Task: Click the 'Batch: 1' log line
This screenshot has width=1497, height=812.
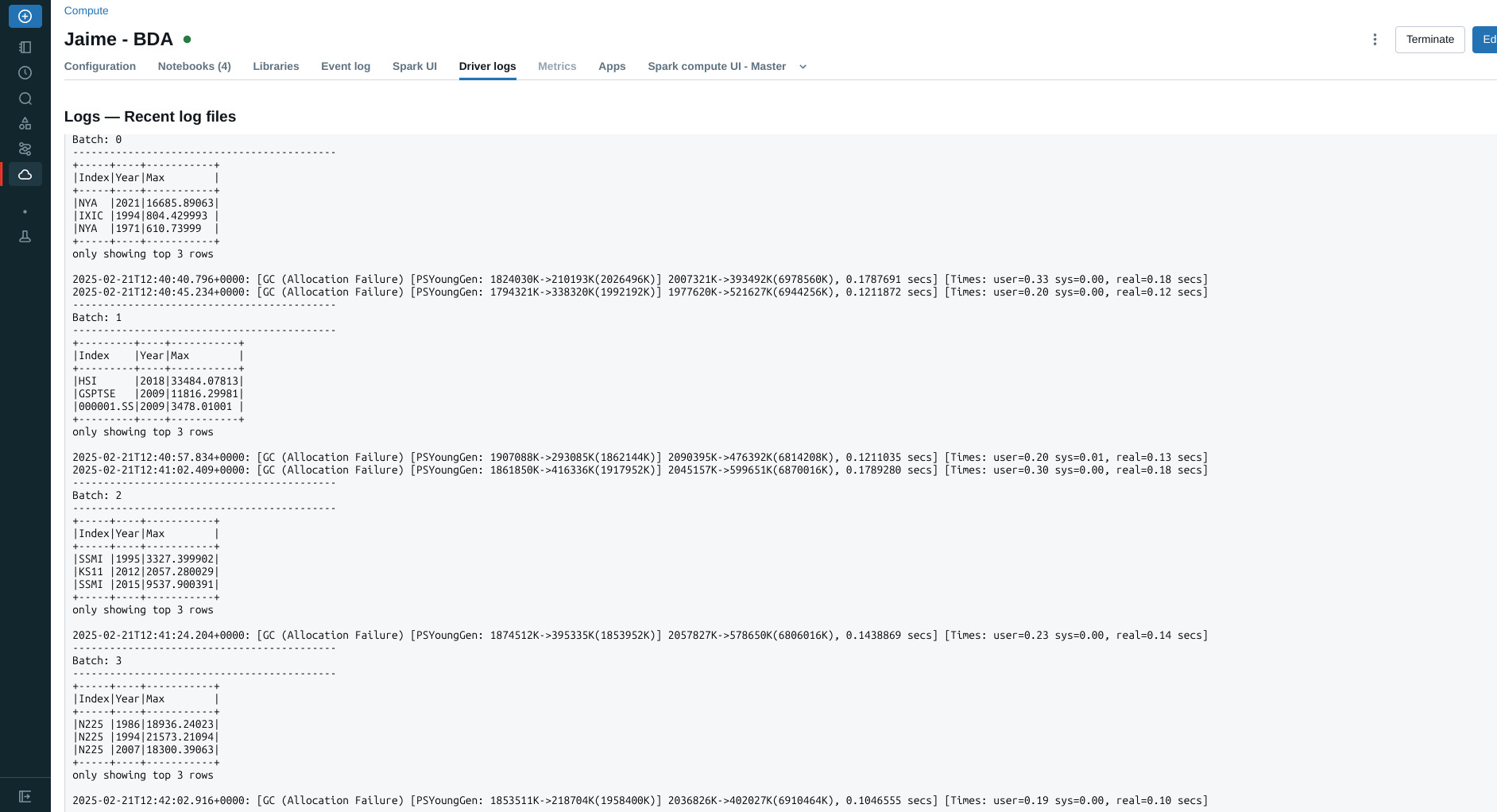Action: [97, 318]
